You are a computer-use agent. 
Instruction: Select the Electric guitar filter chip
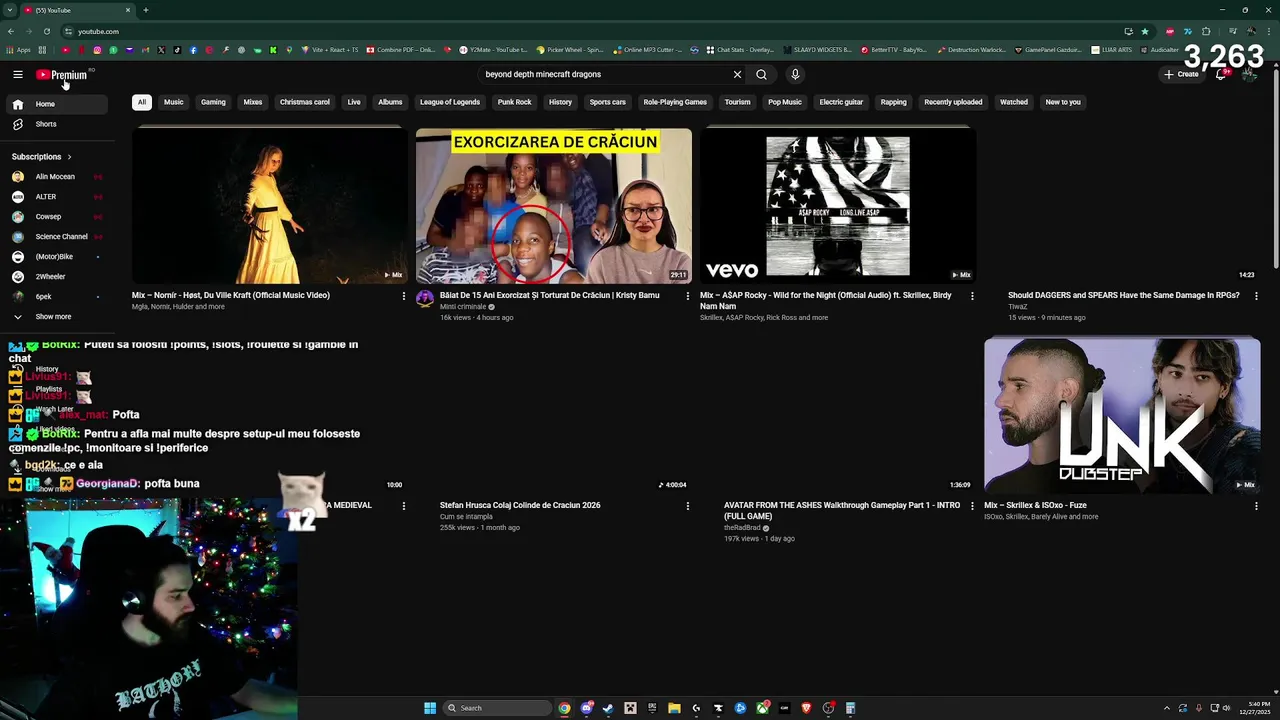pyautogui.click(x=841, y=102)
